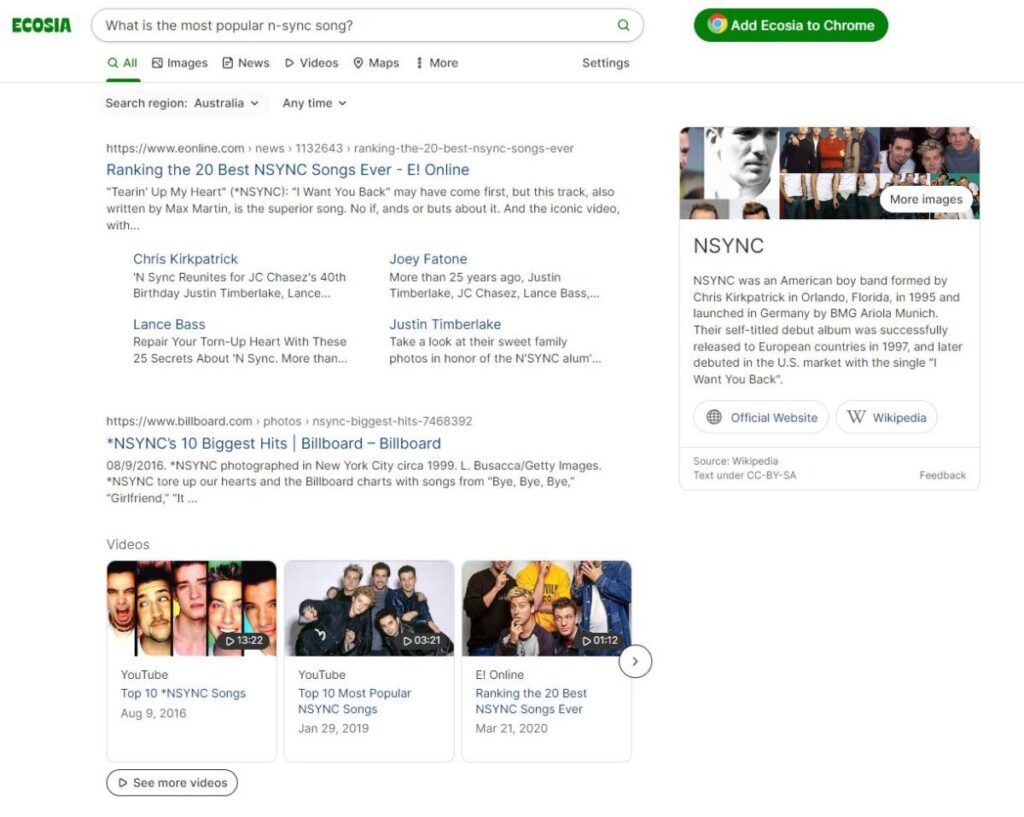The height and width of the screenshot is (817, 1024).
Task: Click the More images button
Action: click(925, 199)
